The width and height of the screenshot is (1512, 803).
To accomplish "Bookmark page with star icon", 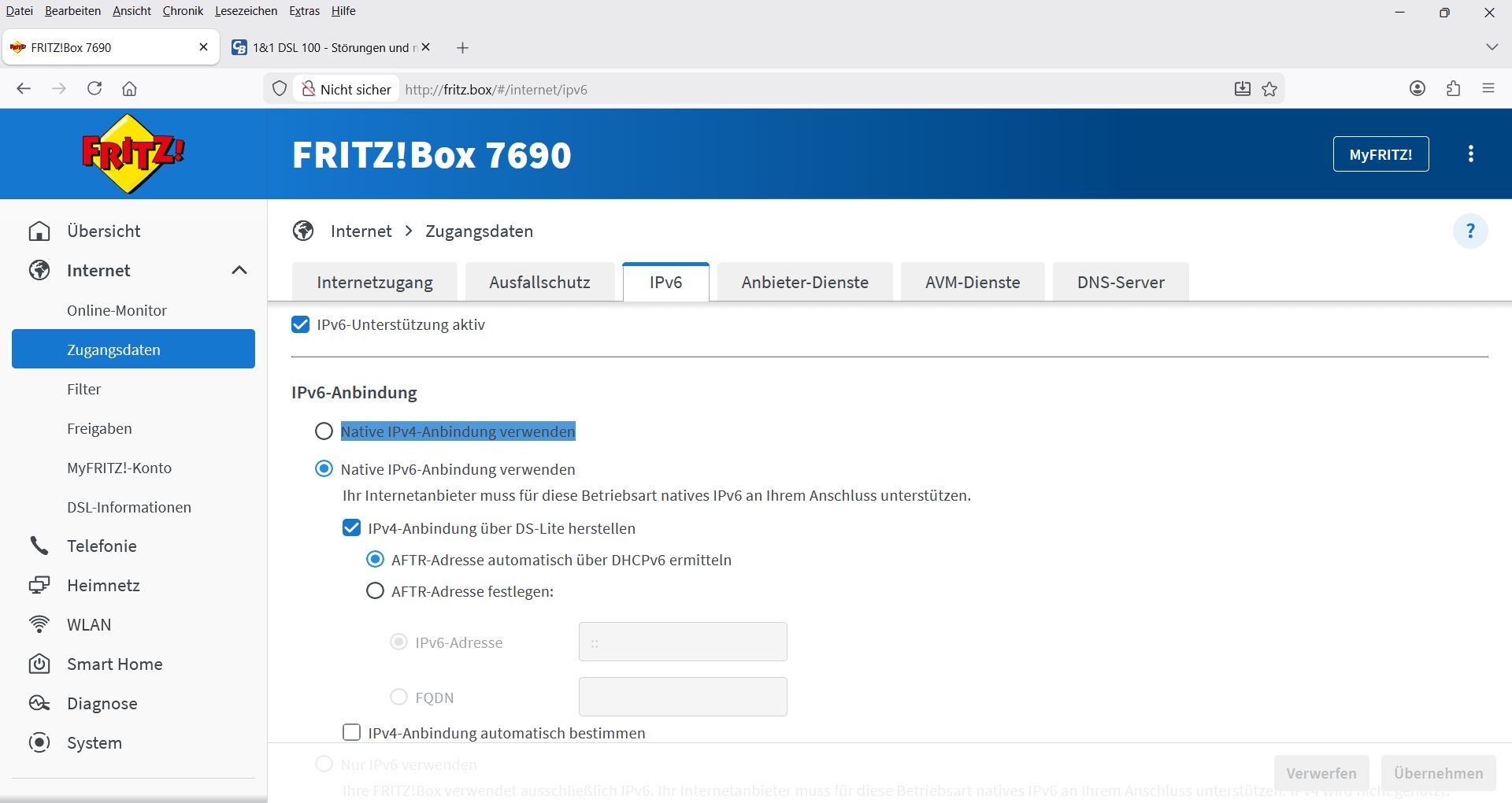I will (x=1269, y=89).
